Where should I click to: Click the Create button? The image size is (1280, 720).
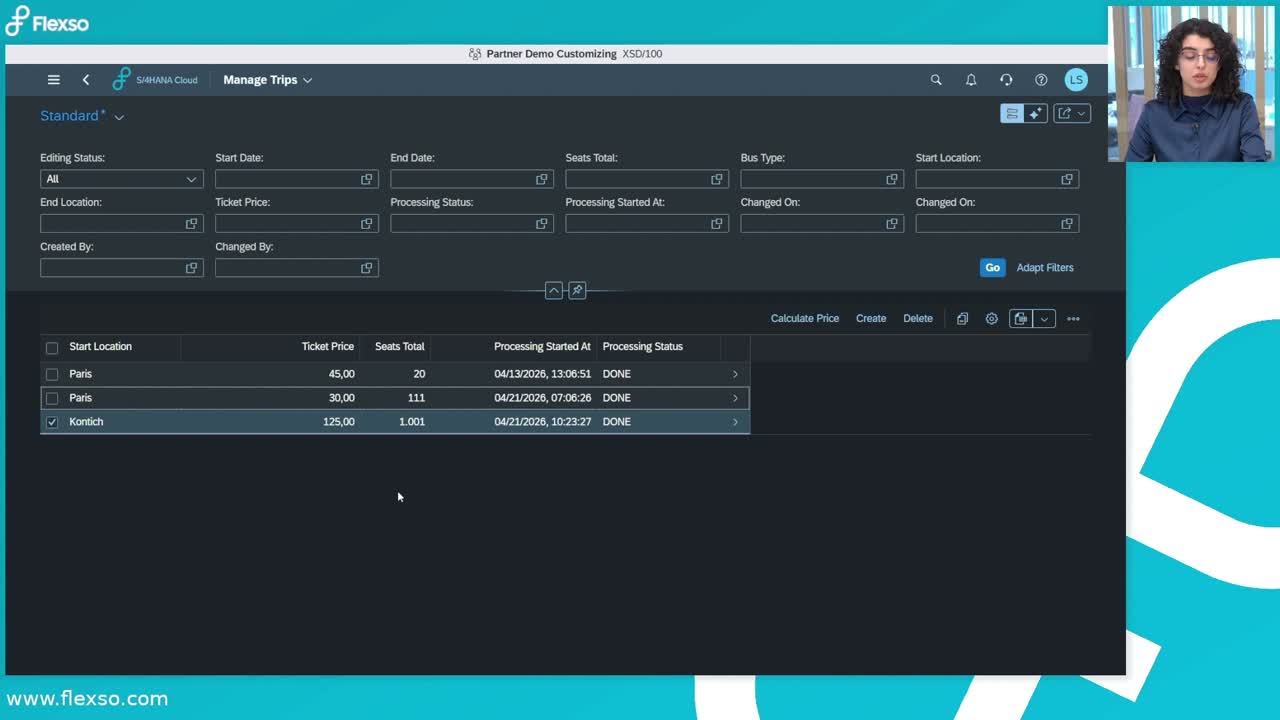pyautogui.click(x=871, y=319)
